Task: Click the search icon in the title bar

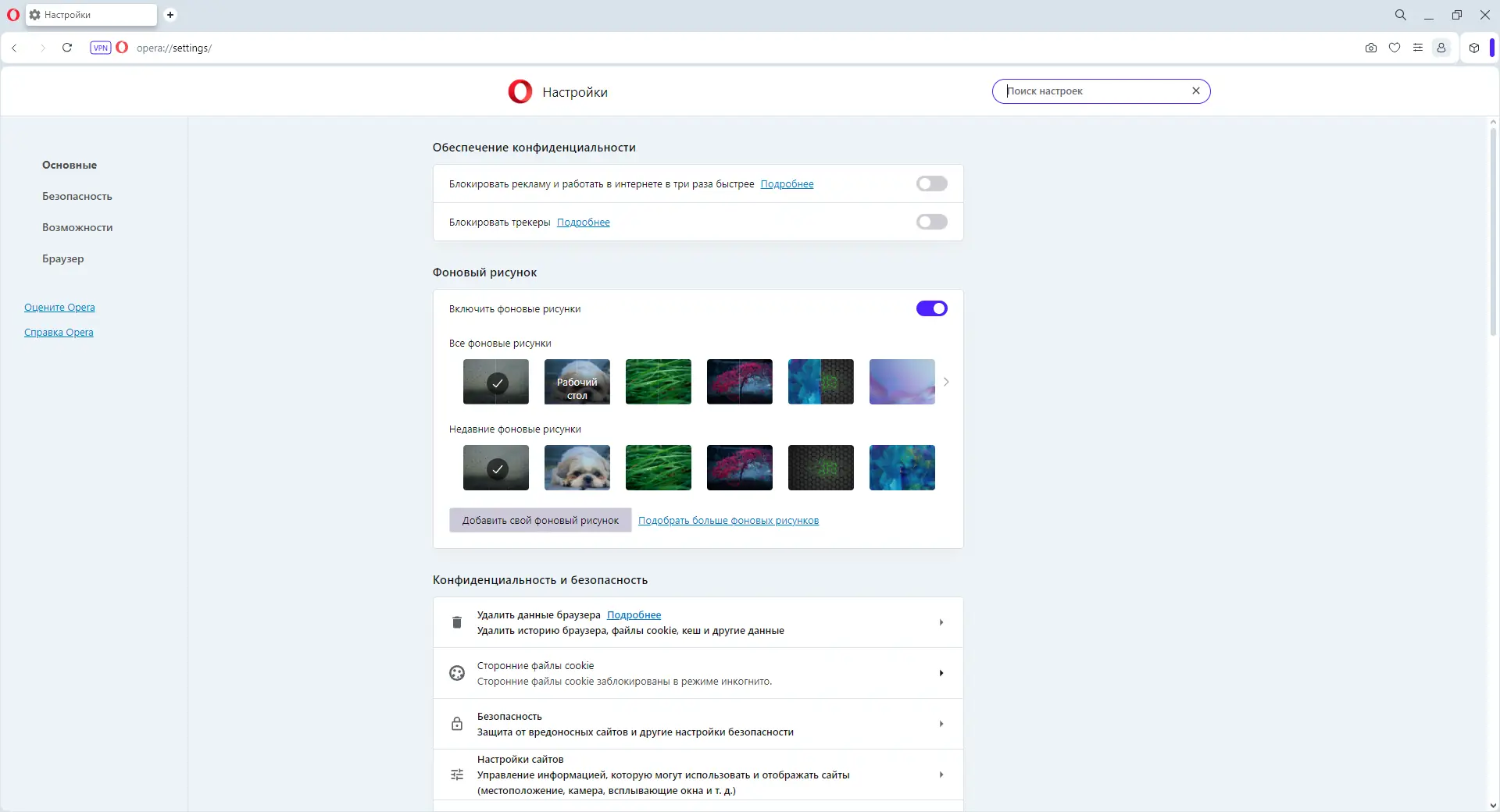Action: (x=1400, y=15)
